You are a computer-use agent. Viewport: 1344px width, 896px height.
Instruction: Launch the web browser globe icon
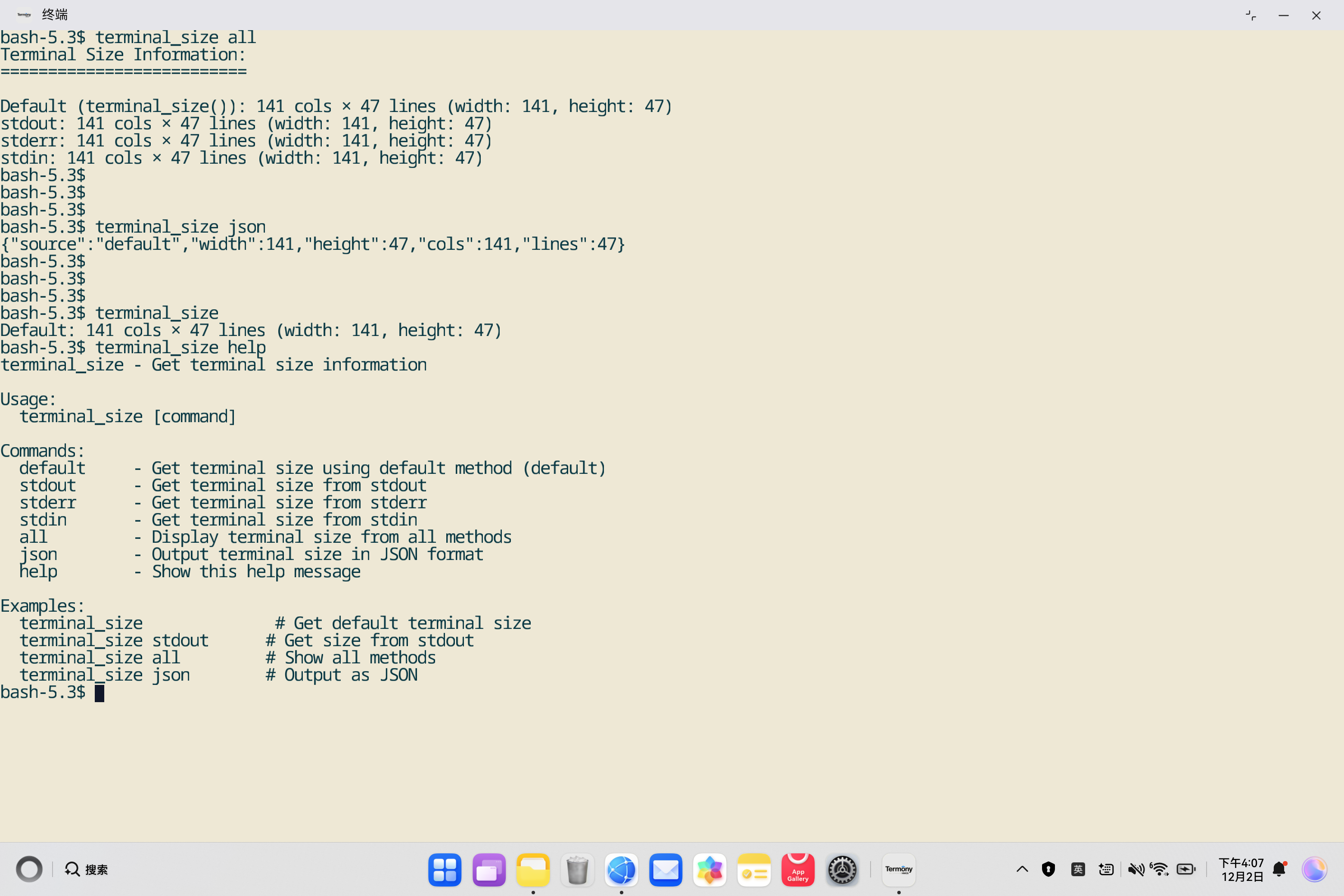point(621,869)
